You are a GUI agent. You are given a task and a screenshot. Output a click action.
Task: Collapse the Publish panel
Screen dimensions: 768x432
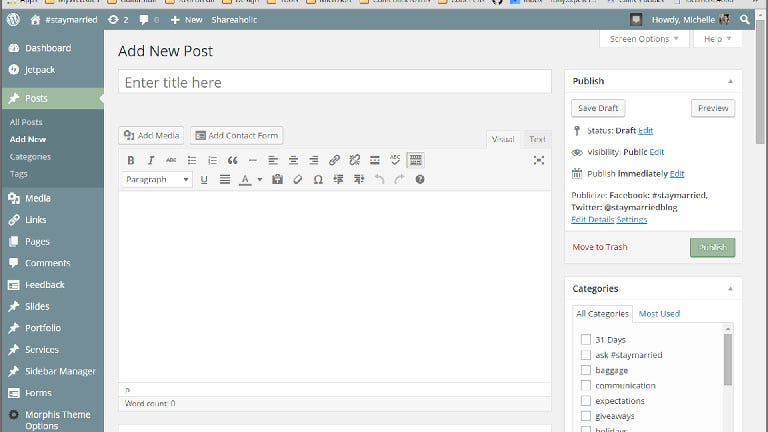[730, 81]
